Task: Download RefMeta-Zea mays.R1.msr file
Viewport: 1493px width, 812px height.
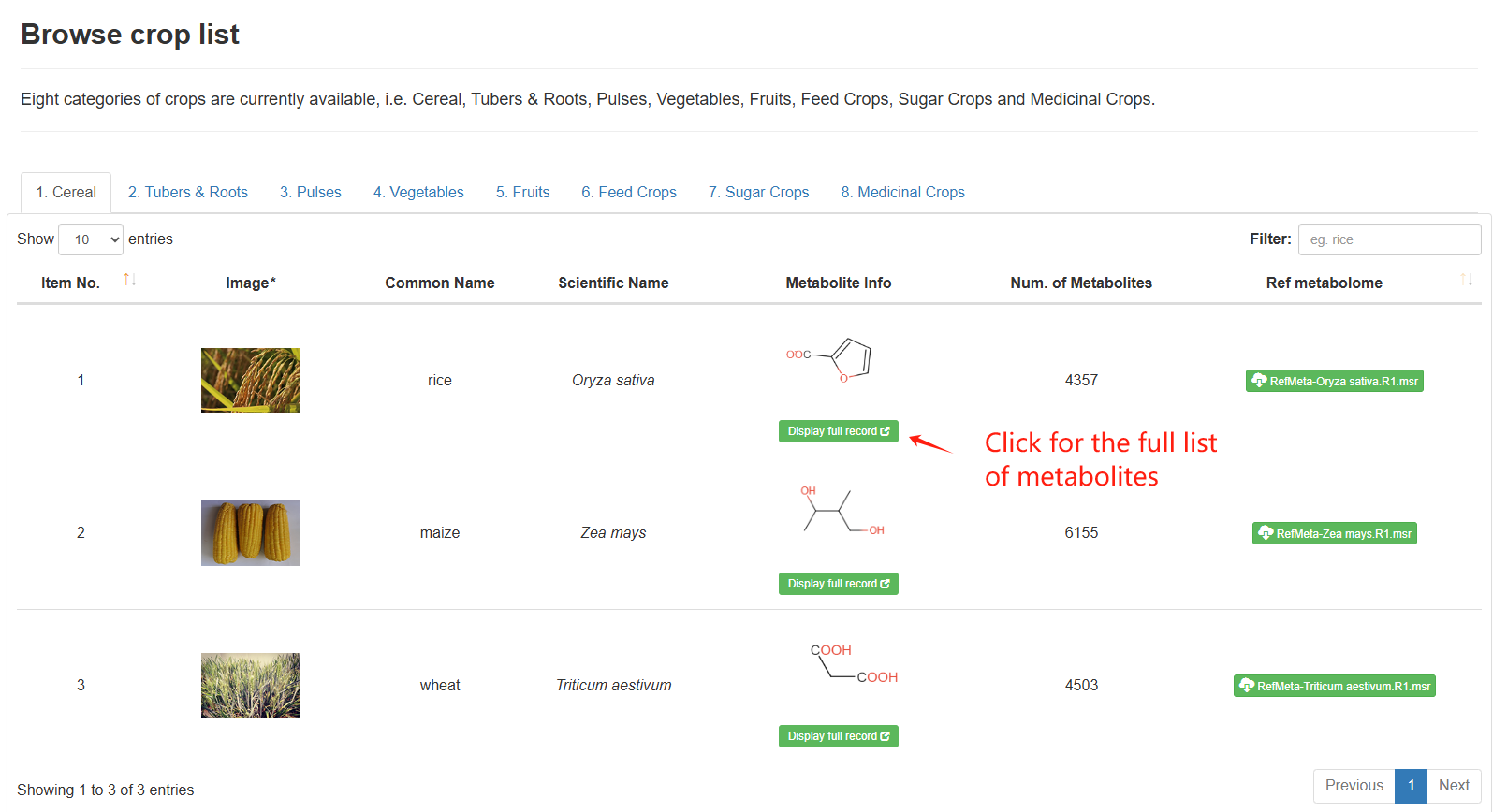Action: pos(1334,533)
